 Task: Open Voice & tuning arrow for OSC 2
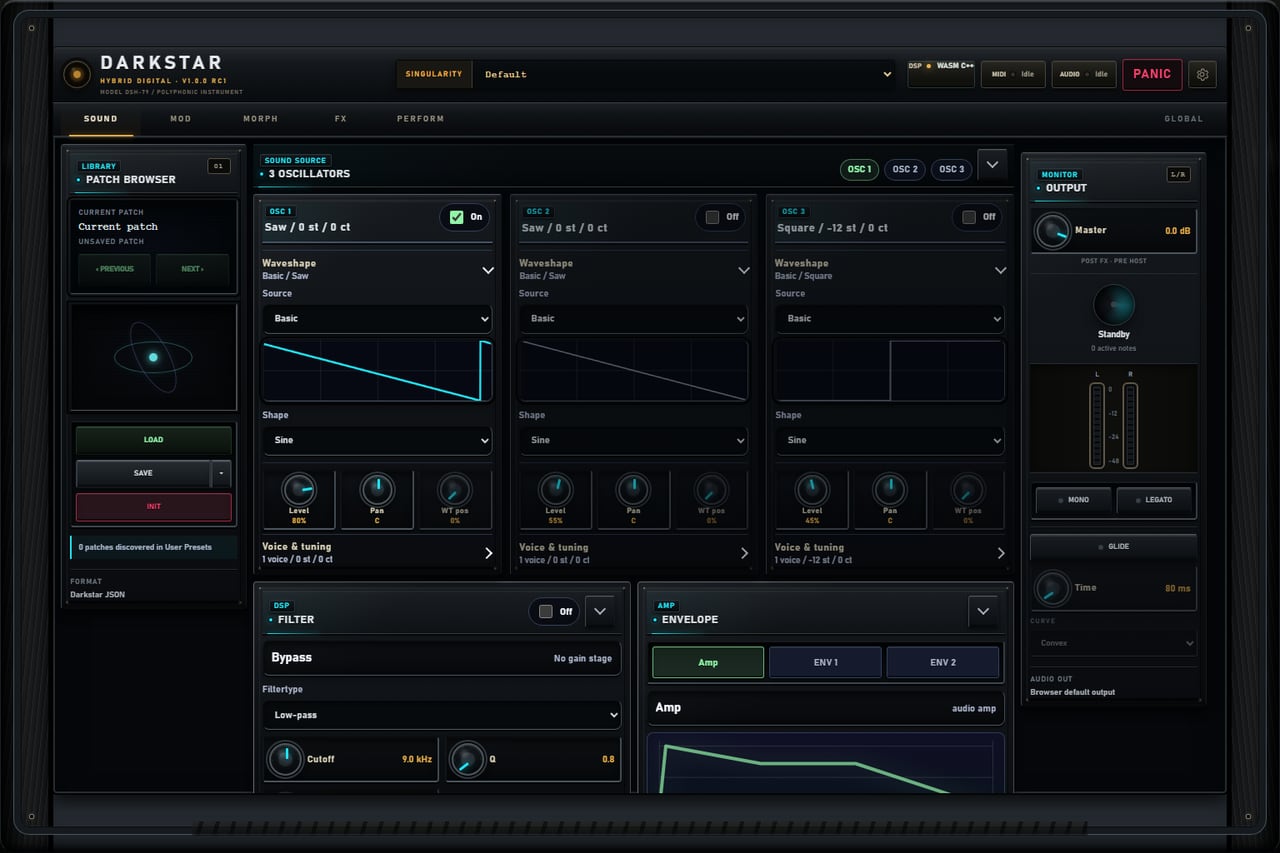click(744, 553)
